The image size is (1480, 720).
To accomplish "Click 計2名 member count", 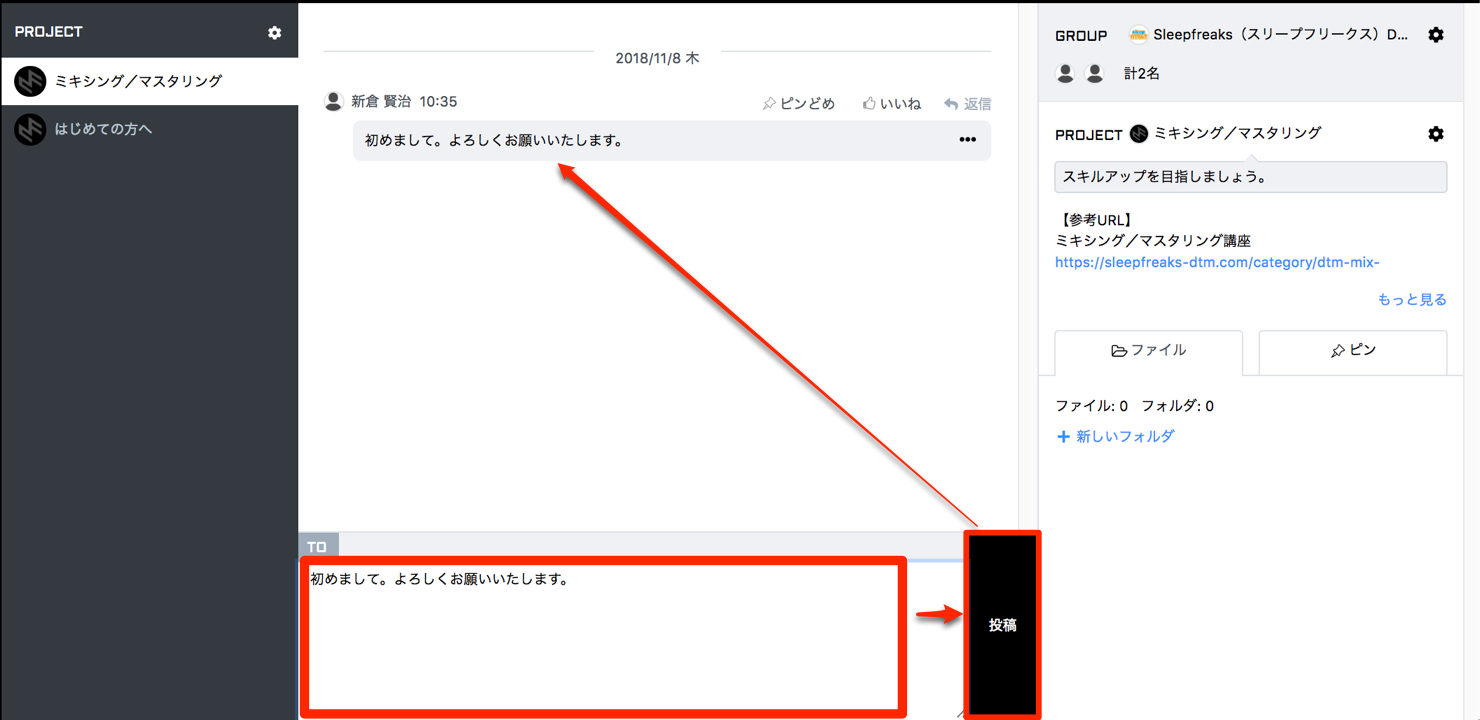I will click(1142, 74).
